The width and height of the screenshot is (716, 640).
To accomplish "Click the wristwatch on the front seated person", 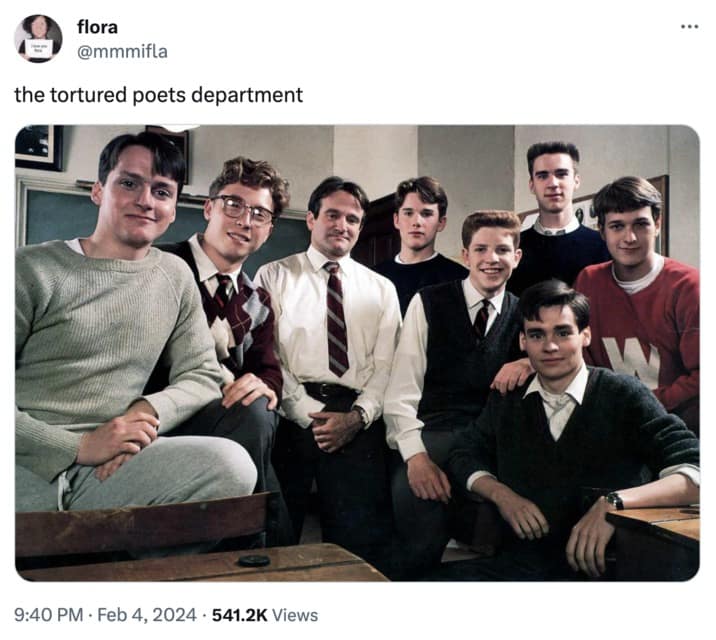I will [614, 499].
